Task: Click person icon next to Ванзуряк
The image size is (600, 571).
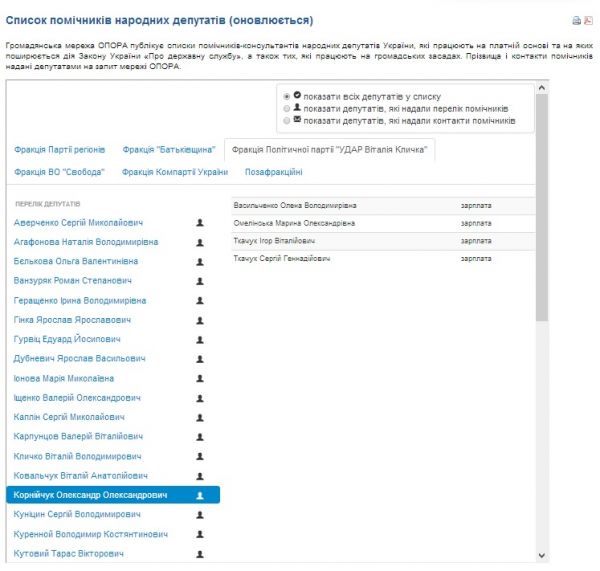Action: point(200,281)
